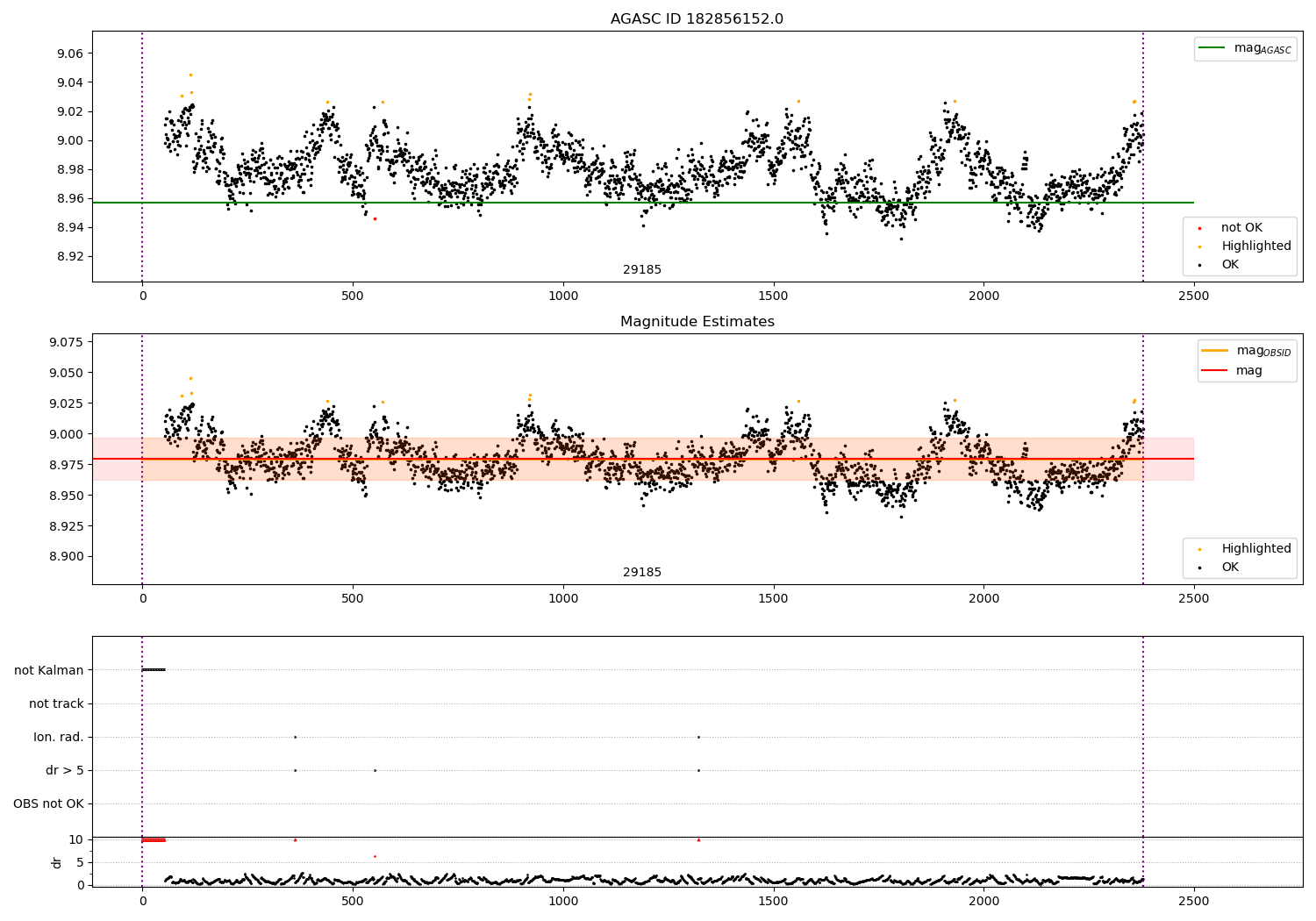The image size is (1316, 921).
Task: Click the 'OK' legend entry in top plot
Action: tap(1230, 265)
